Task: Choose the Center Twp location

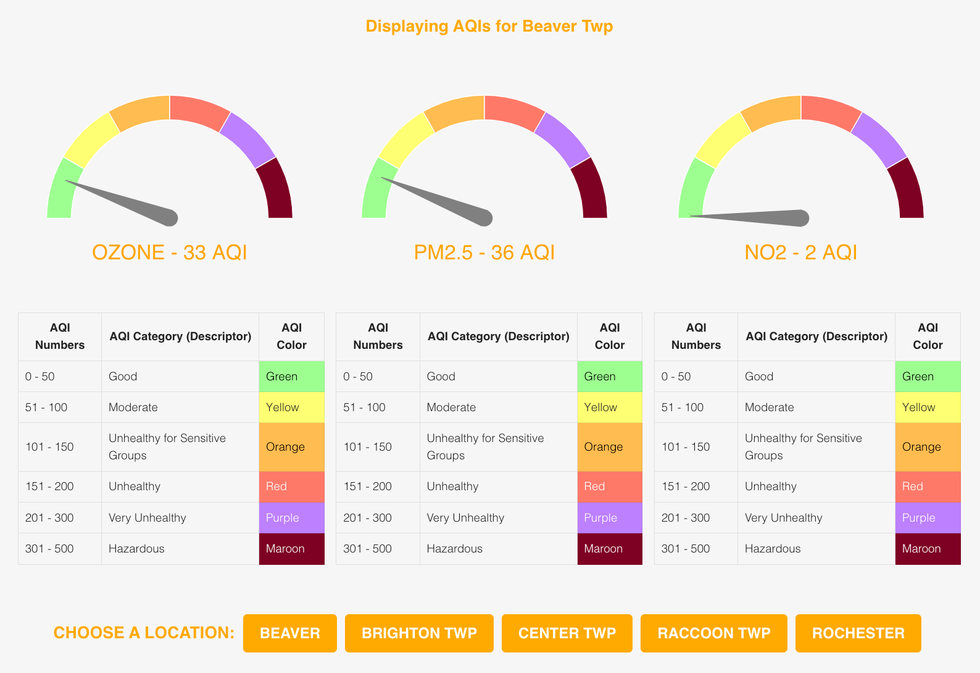Action: click(567, 633)
